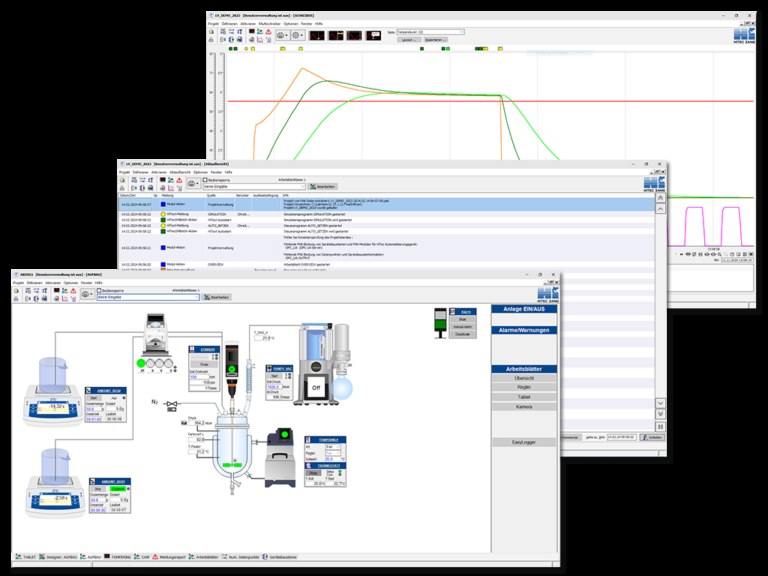Open Übersicht worksheet button
This screenshot has width=768, height=576.
point(524,378)
